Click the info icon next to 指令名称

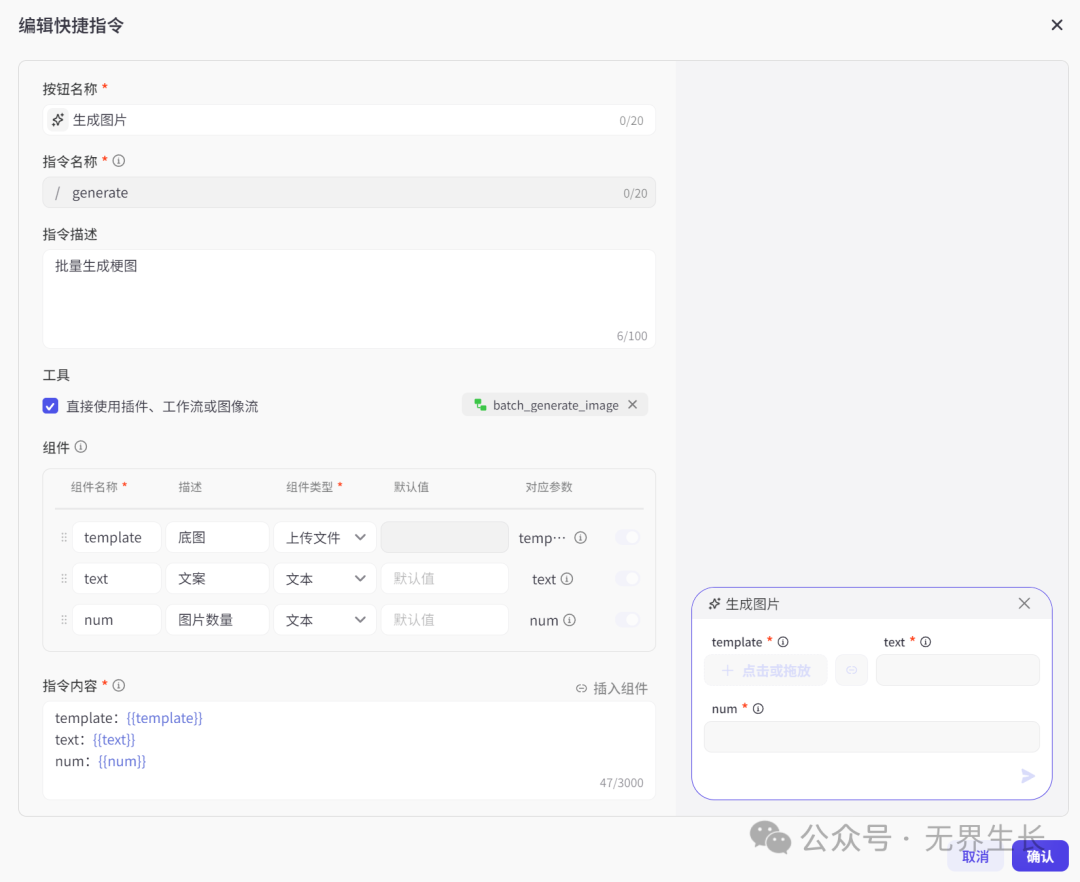click(x=119, y=161)
